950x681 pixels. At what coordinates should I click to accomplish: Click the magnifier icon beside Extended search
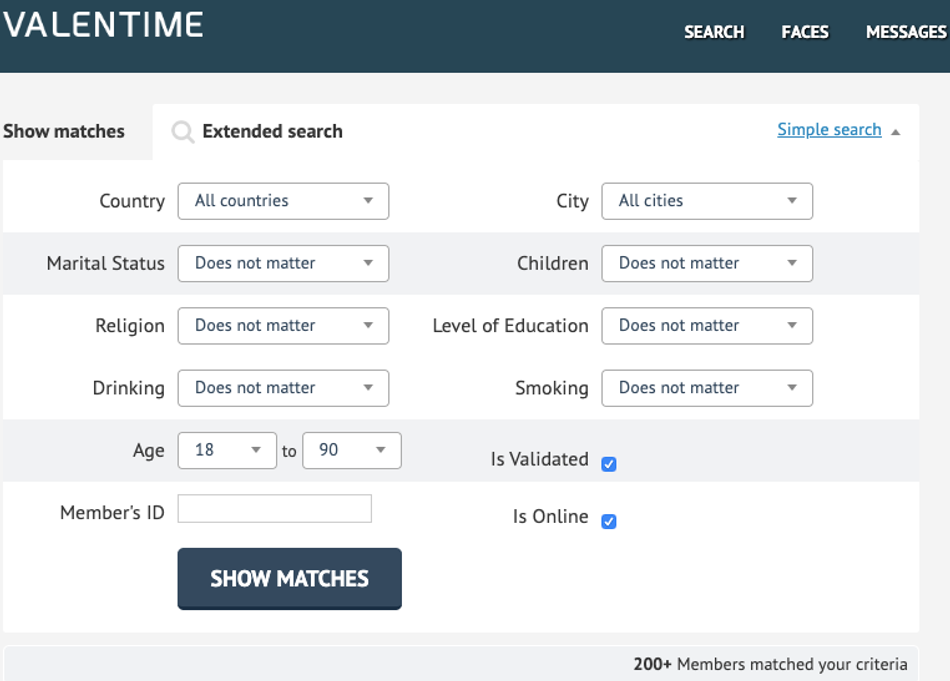coord(182,131)
